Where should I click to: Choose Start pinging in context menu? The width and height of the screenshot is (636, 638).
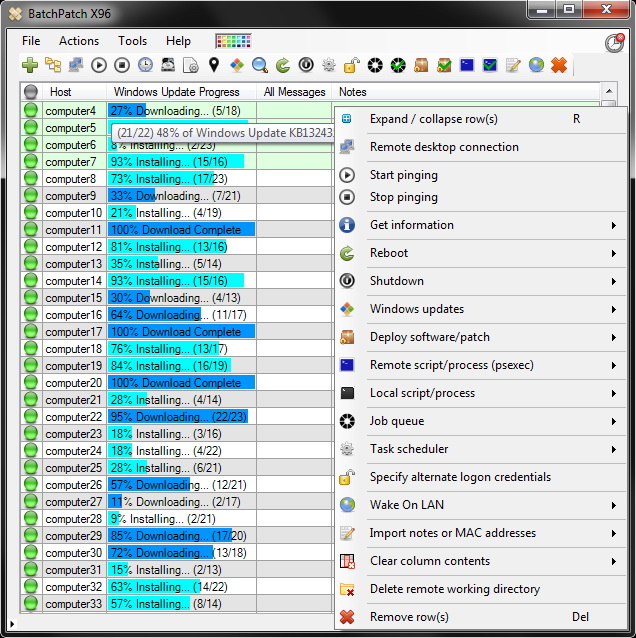click(481, 175)
